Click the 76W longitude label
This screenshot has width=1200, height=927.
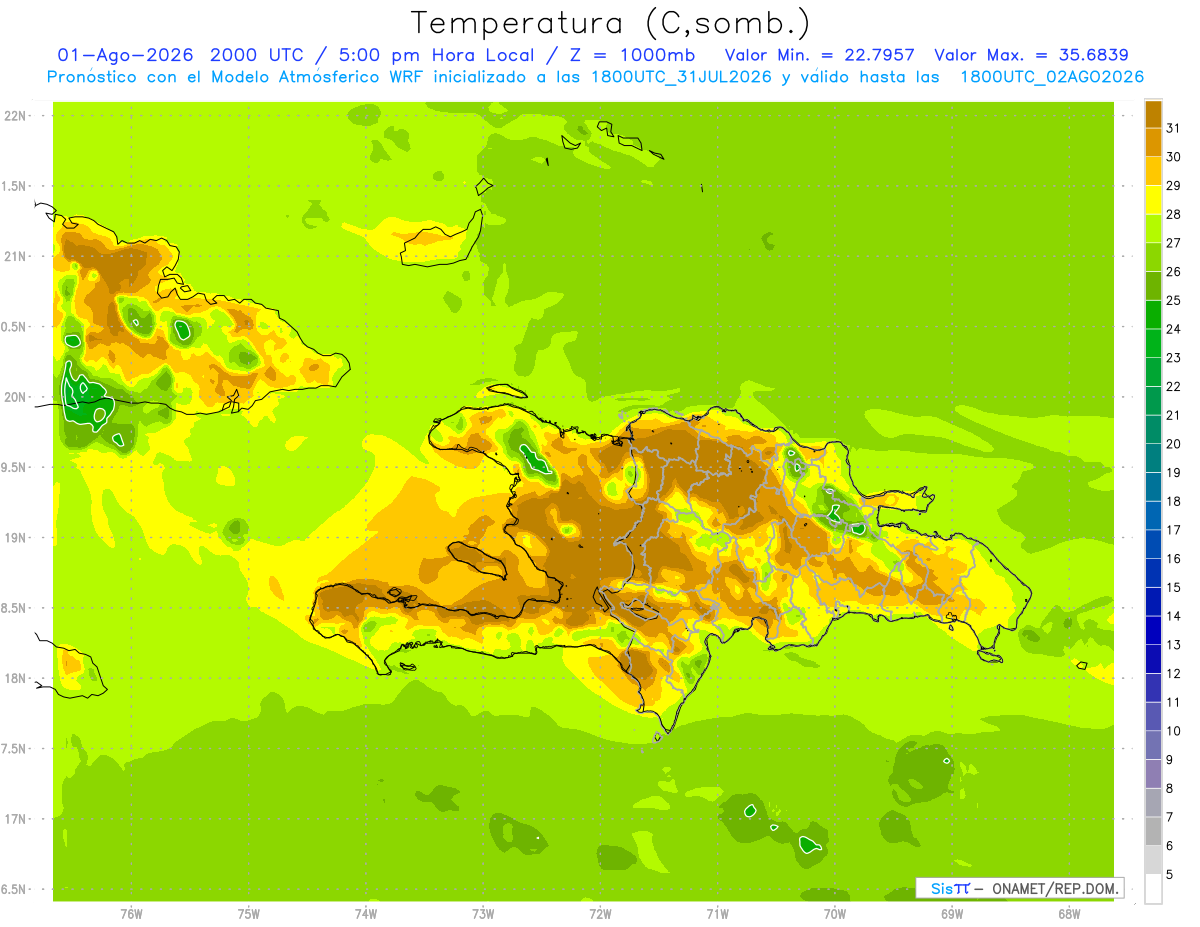131,914
